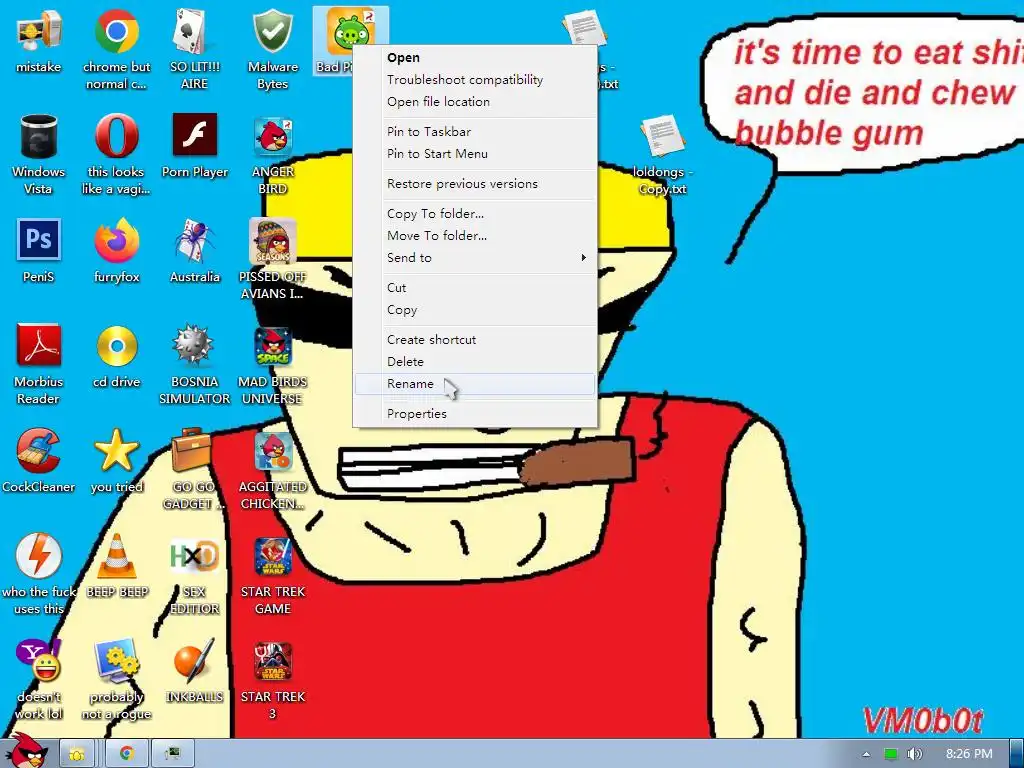Select the Morbius Reader icon

[39, 364]
